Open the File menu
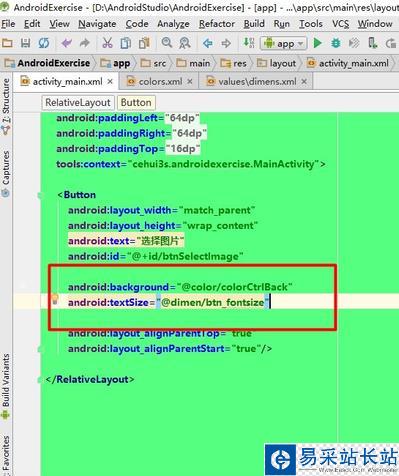Screen dimensions: 399x476 point(8,24)
